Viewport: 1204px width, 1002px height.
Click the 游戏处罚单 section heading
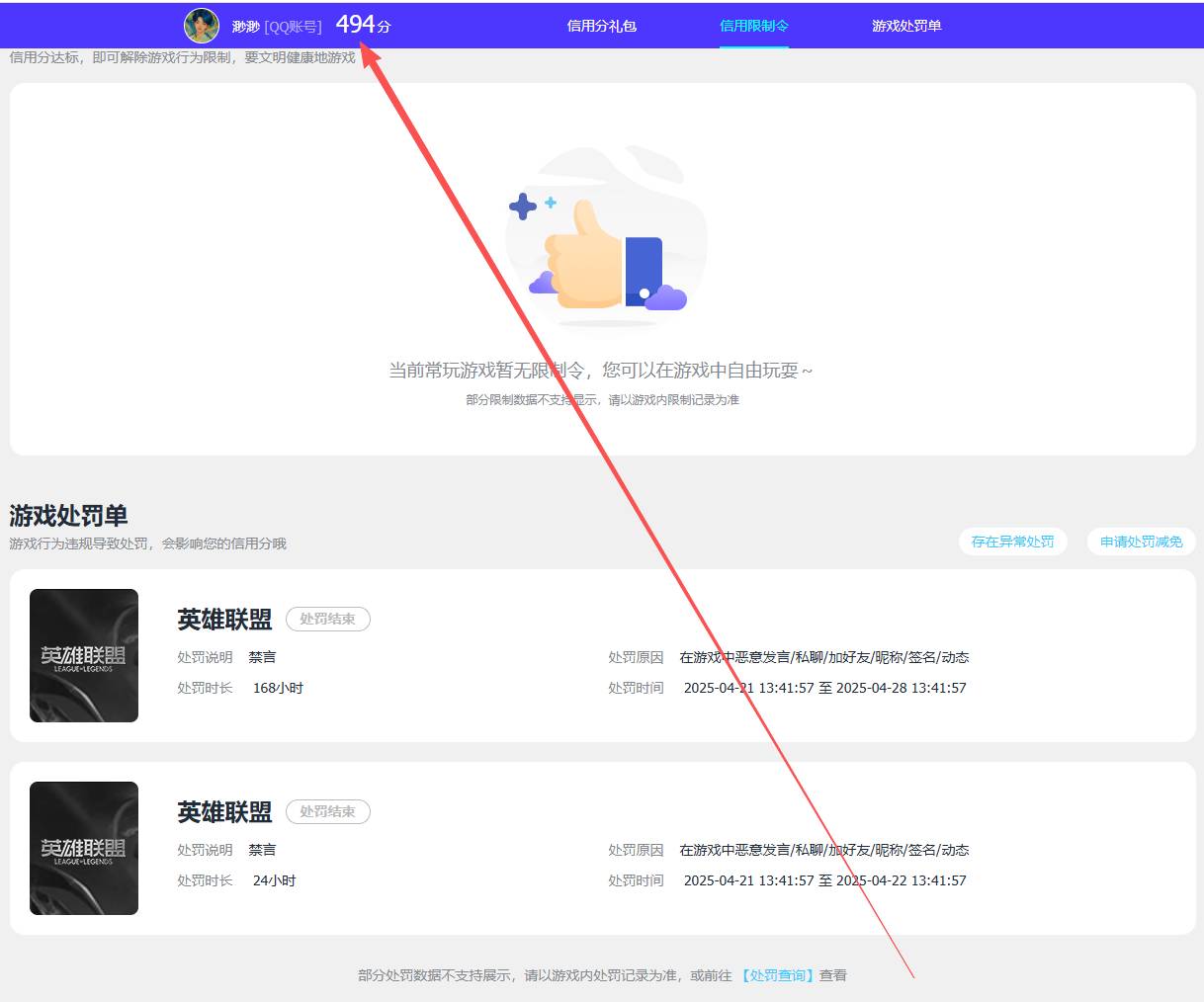[x=68, y=516]
